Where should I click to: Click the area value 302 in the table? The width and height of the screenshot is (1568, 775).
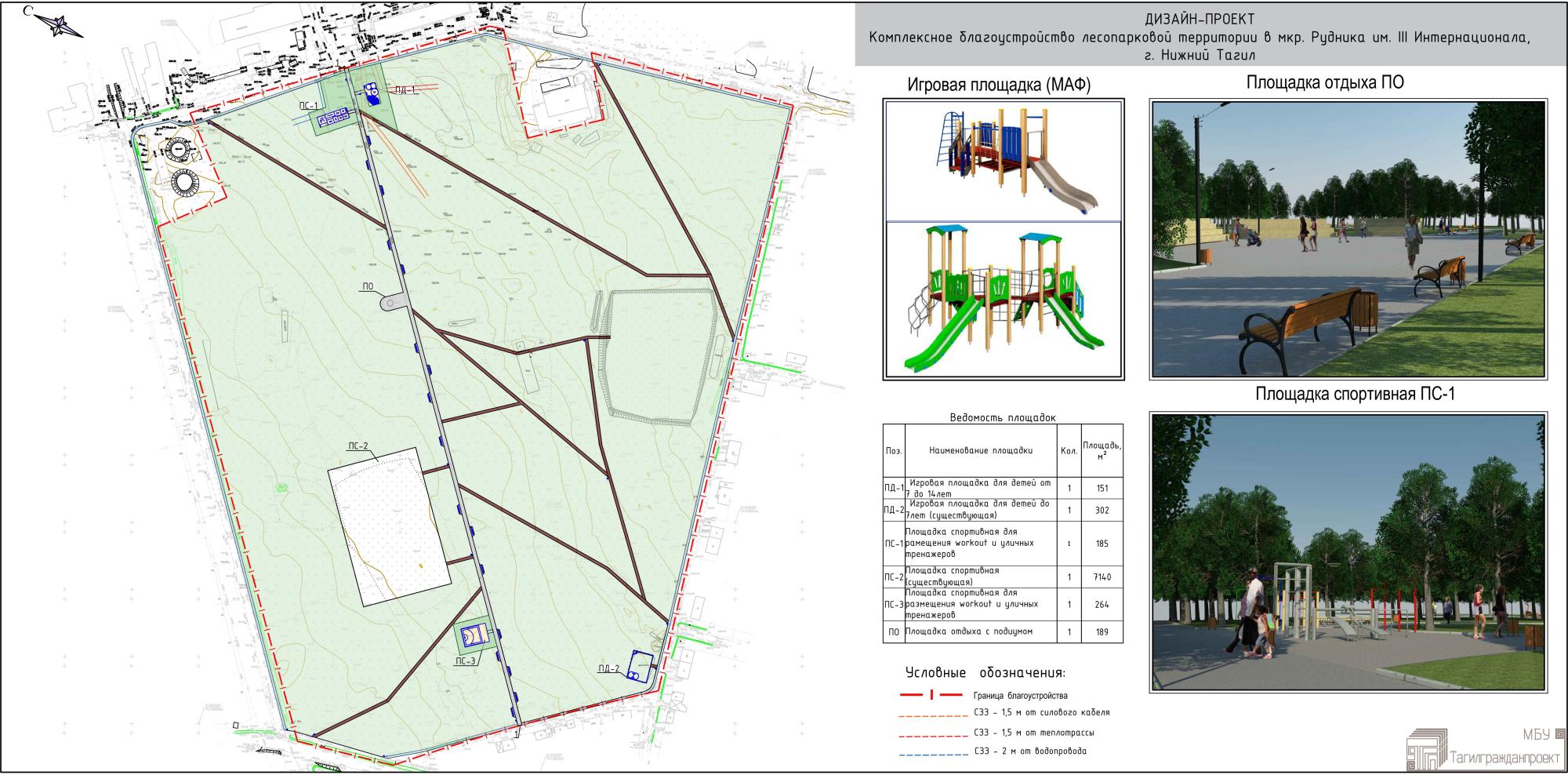pyautogui.click(x=1102, y=510)
